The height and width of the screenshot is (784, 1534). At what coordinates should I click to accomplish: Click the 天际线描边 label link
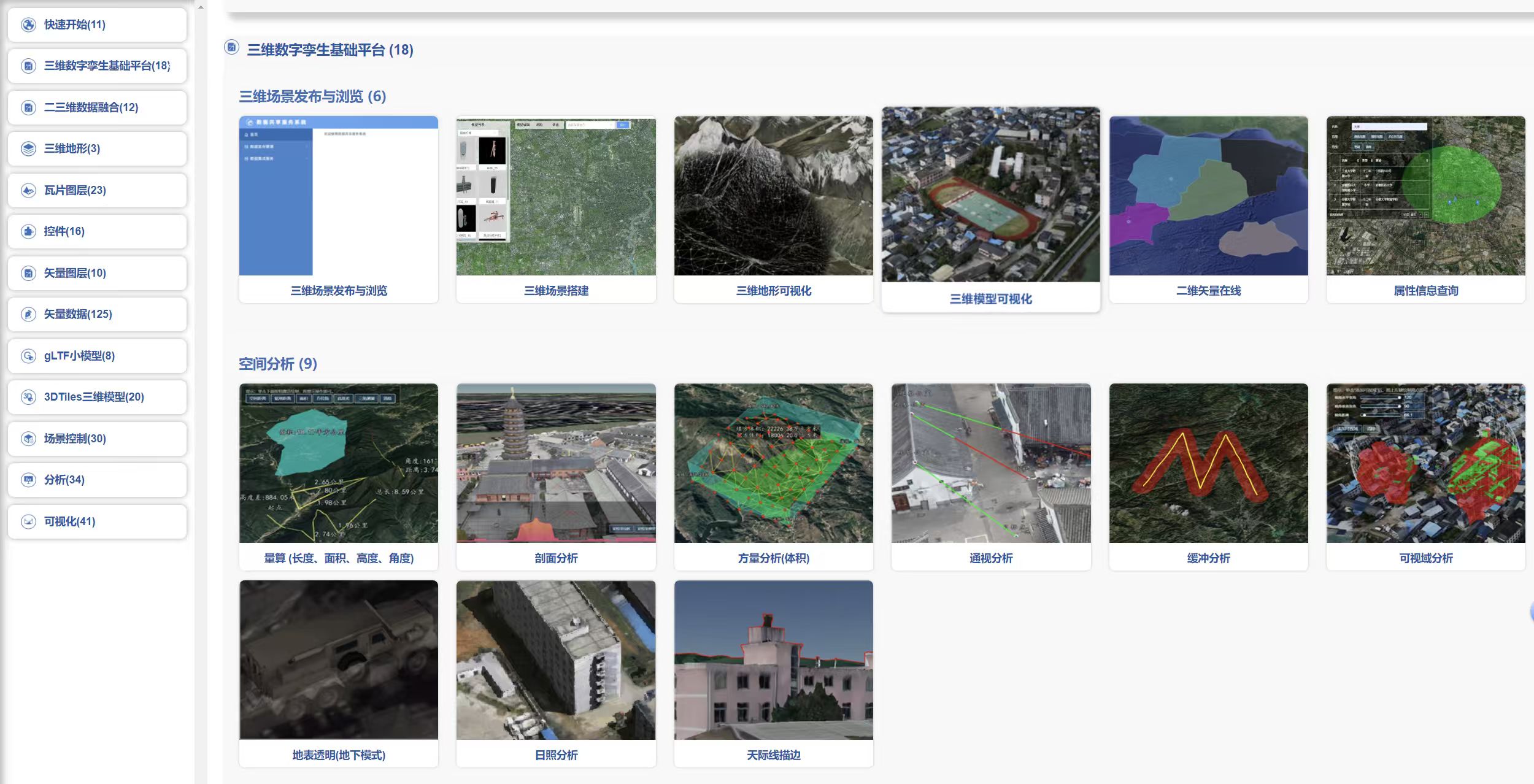tap(773, 755)
